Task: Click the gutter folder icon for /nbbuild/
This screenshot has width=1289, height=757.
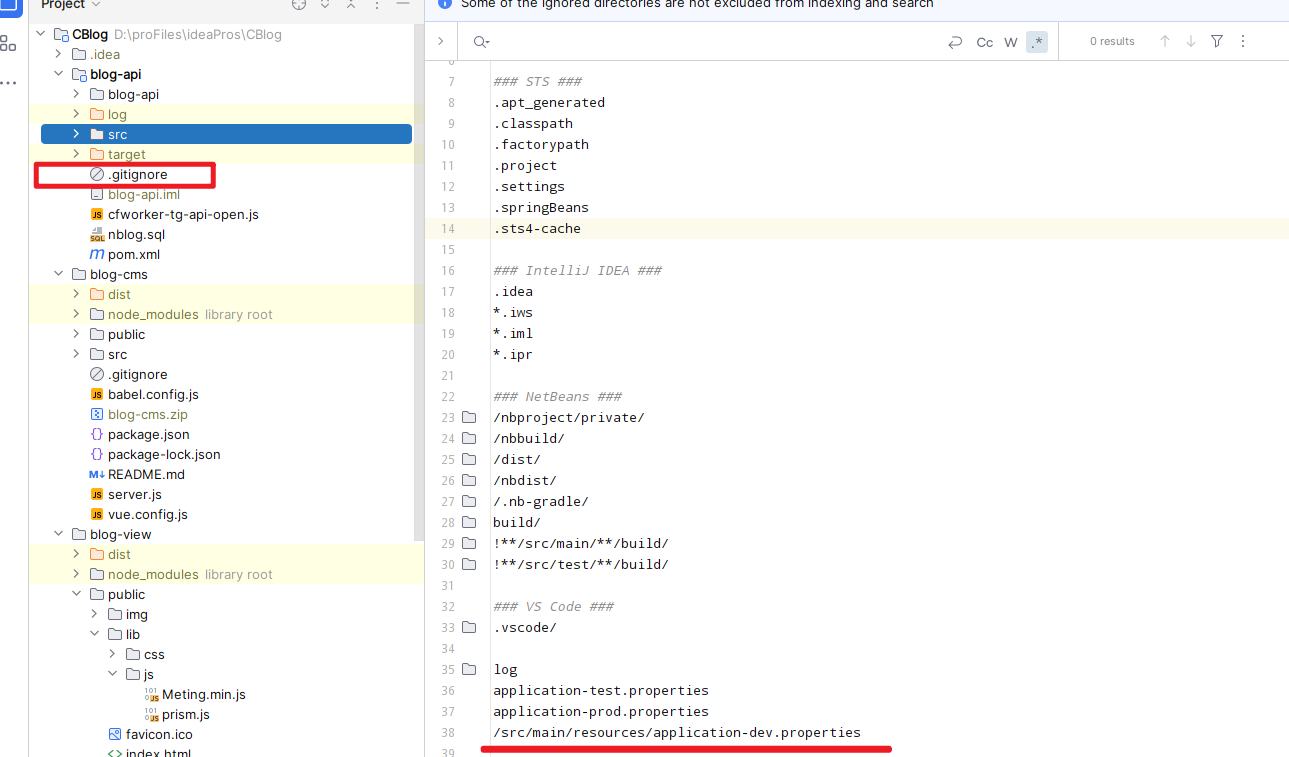Action: coord(469,438)
